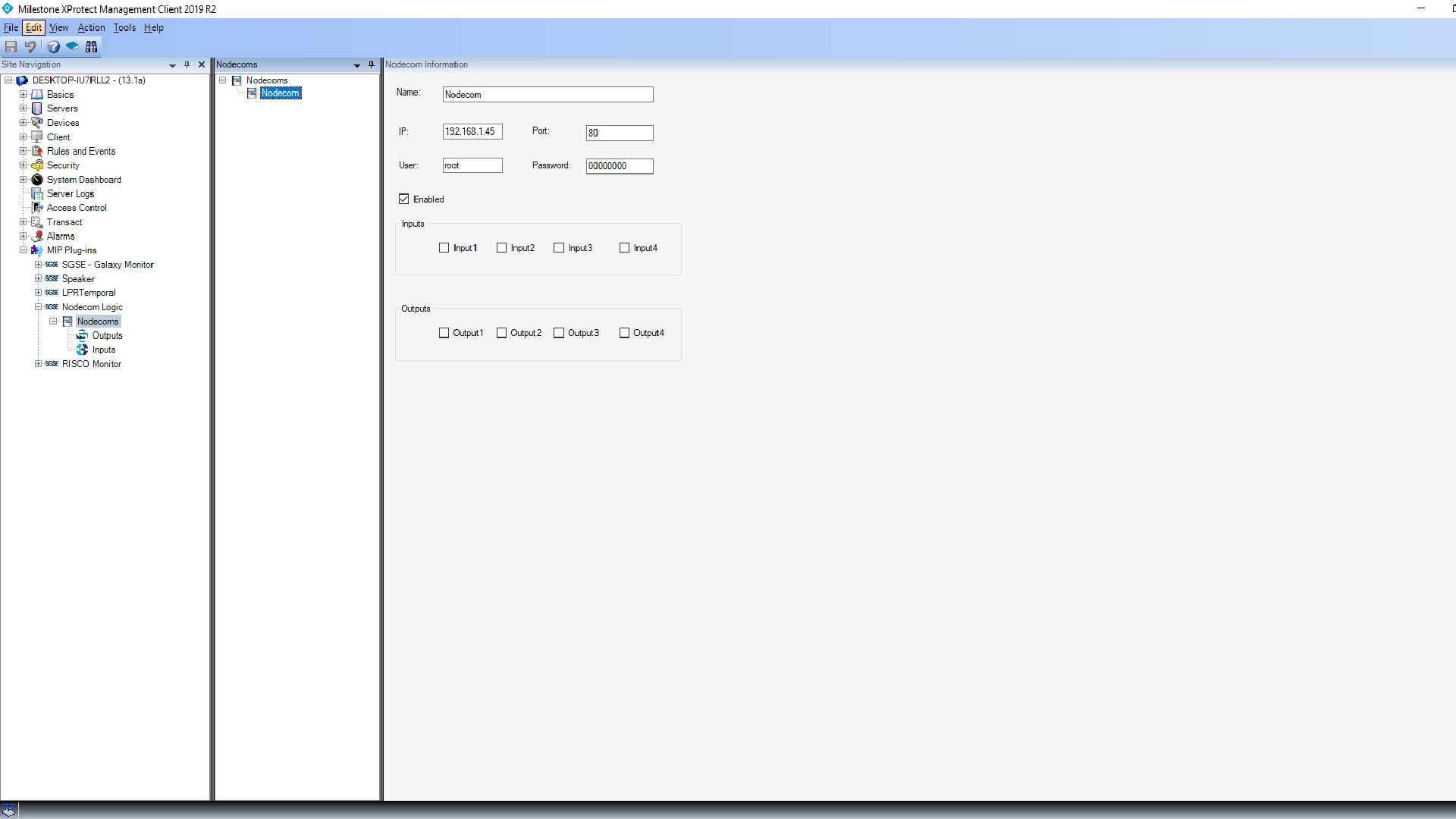The height and width of the screenshot is (819, 1456).
Task: Uncheck the Enabled checkbox
Action: click(404, 199)
